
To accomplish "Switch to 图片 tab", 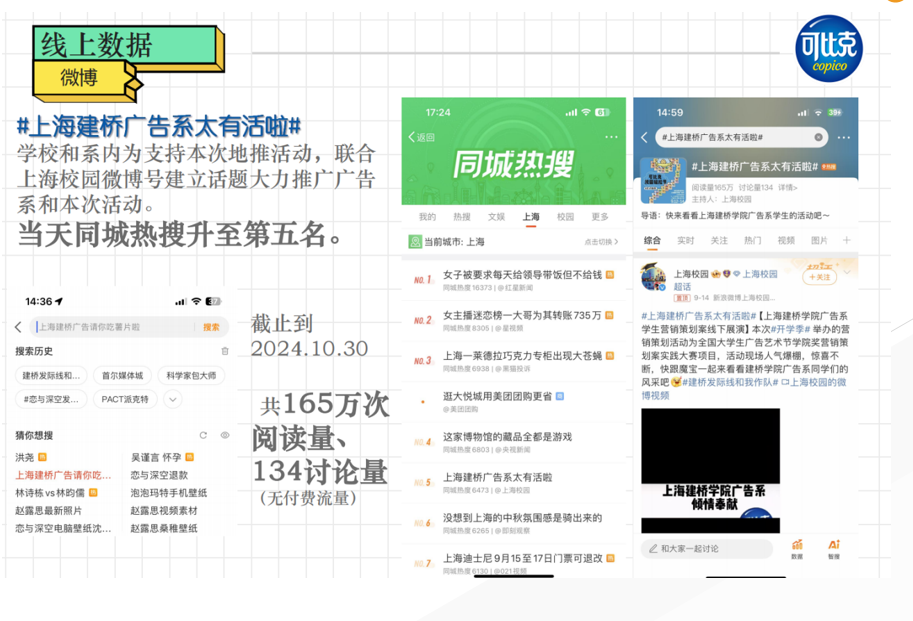I will 819,240.
